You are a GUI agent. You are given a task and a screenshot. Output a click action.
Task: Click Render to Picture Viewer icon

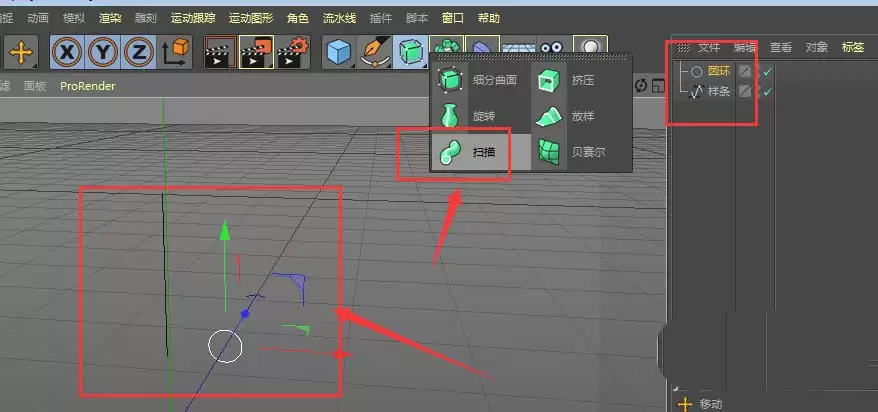pos(256,53)
